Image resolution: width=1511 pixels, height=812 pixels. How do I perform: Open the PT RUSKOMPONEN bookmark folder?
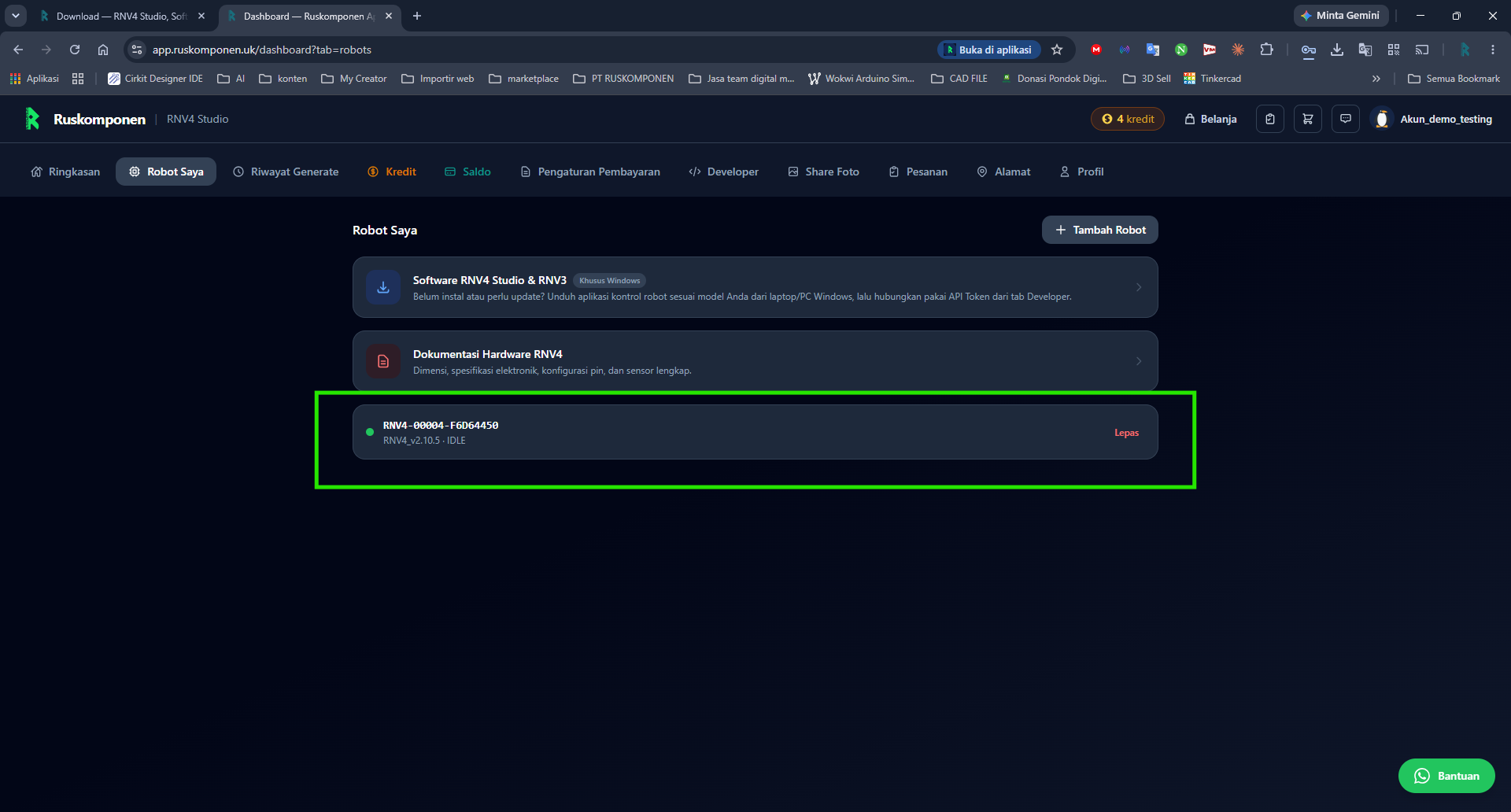[623, 79]
